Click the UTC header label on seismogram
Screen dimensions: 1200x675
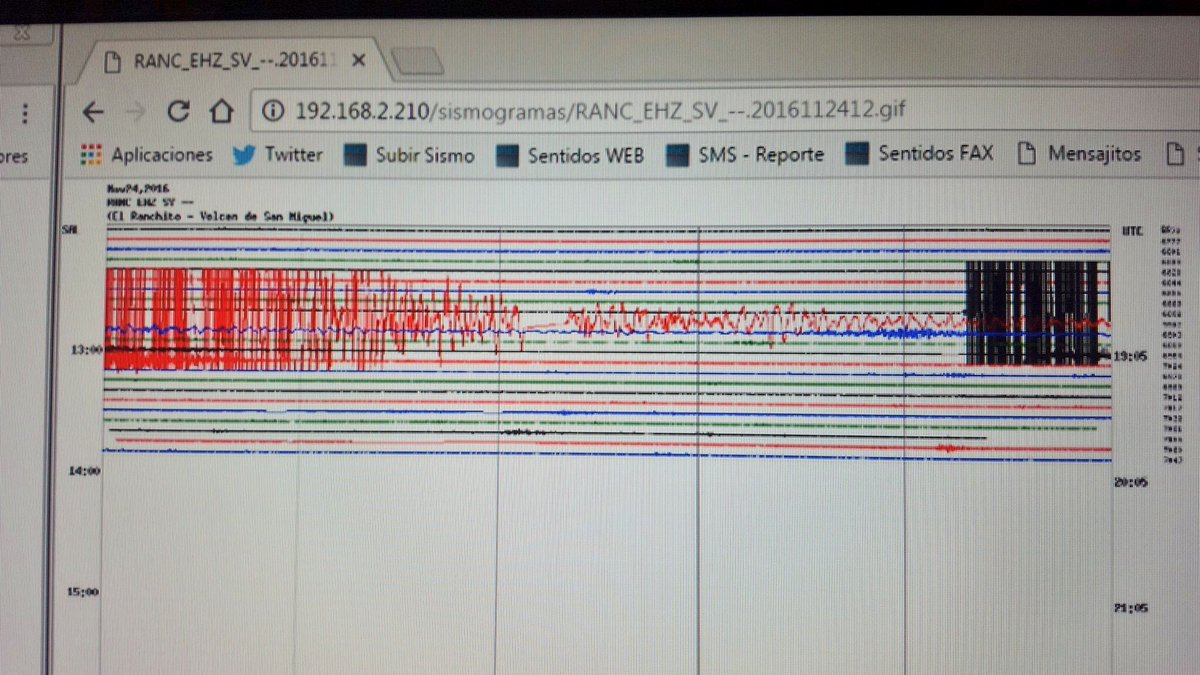pyautogui.click(x=1131, y=231)
